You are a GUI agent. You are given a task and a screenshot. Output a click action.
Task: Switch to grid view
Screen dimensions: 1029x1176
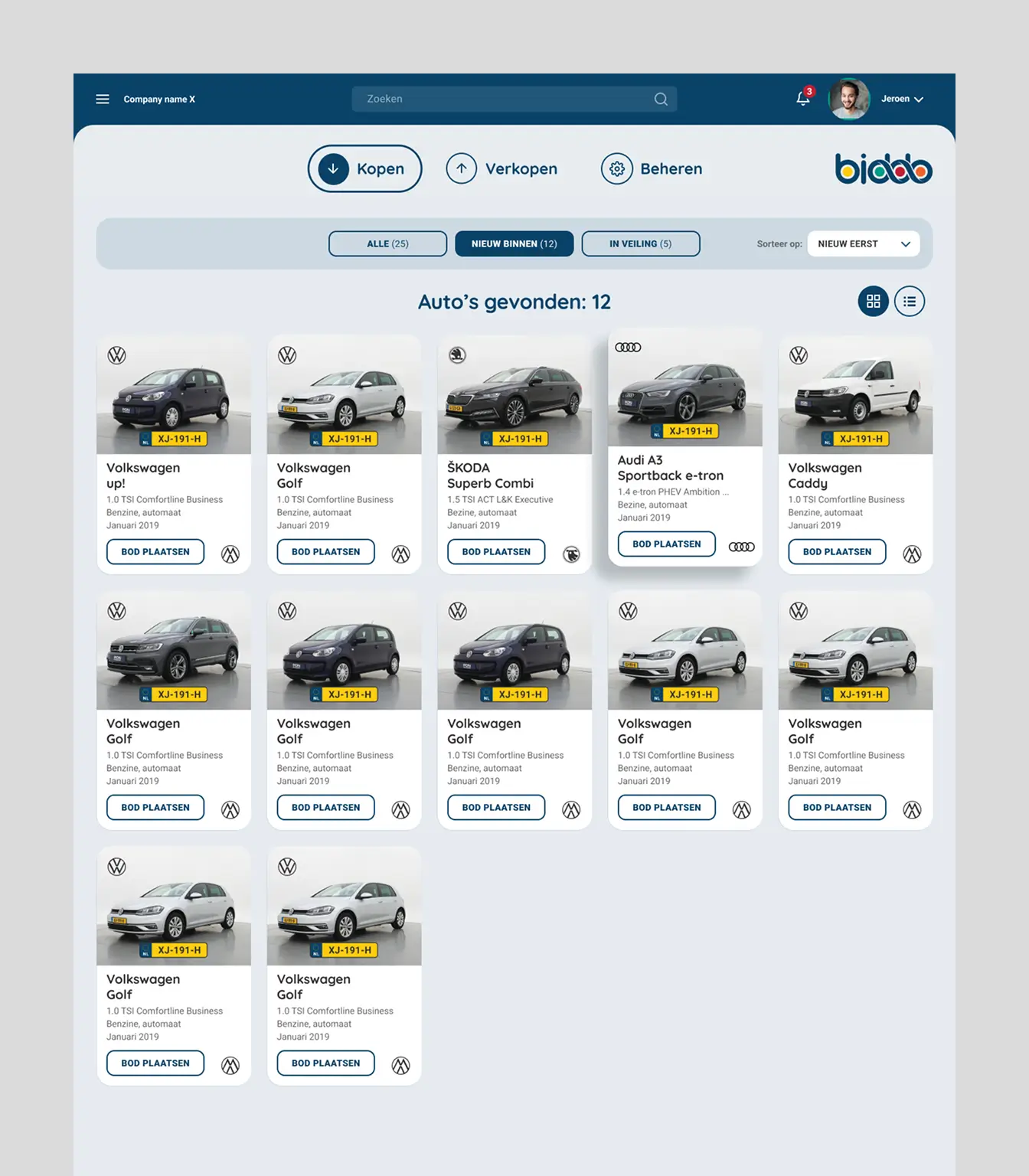click(874, 302)
